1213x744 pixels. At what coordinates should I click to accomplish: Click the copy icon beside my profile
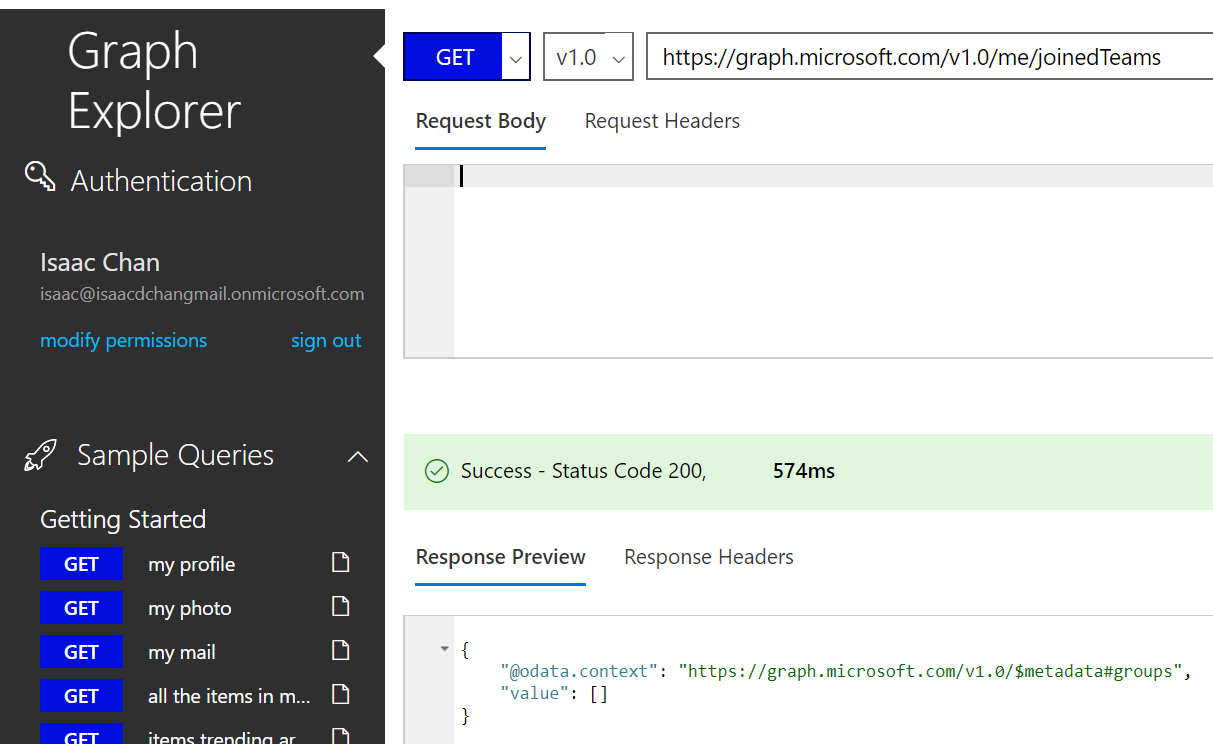click(x=340, y=563)
